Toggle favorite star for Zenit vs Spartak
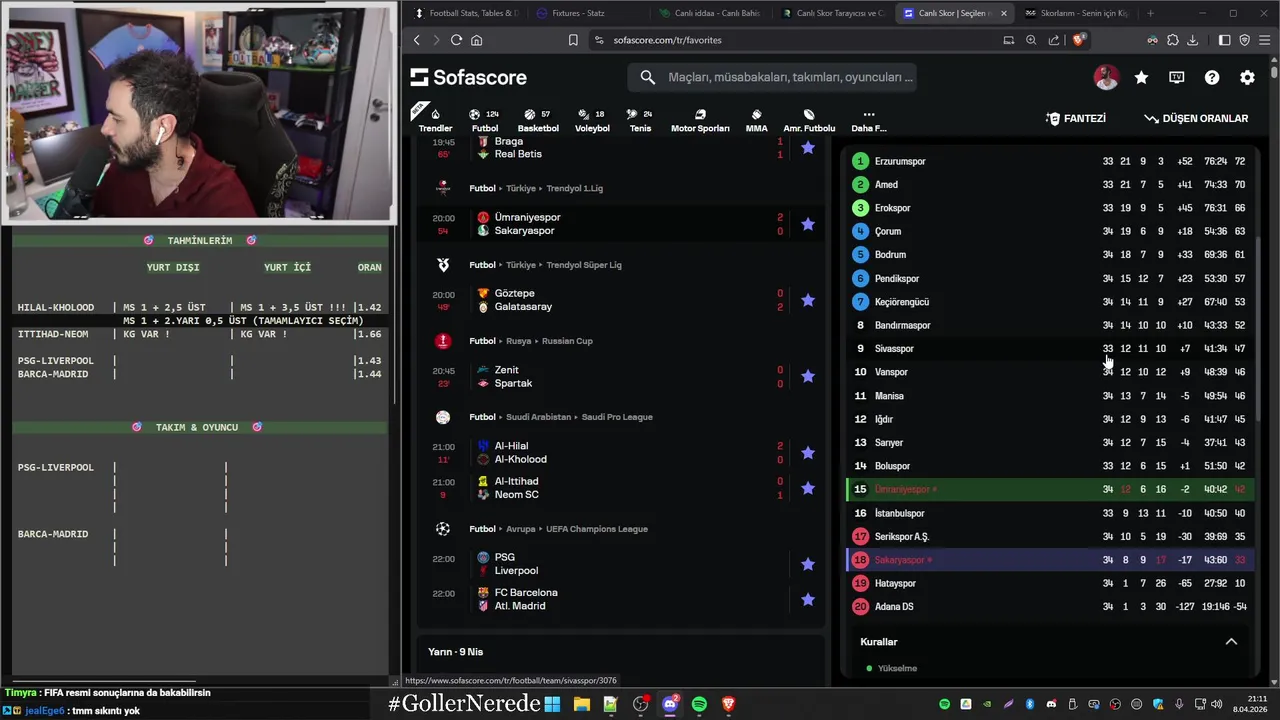 tap(808, 376)
